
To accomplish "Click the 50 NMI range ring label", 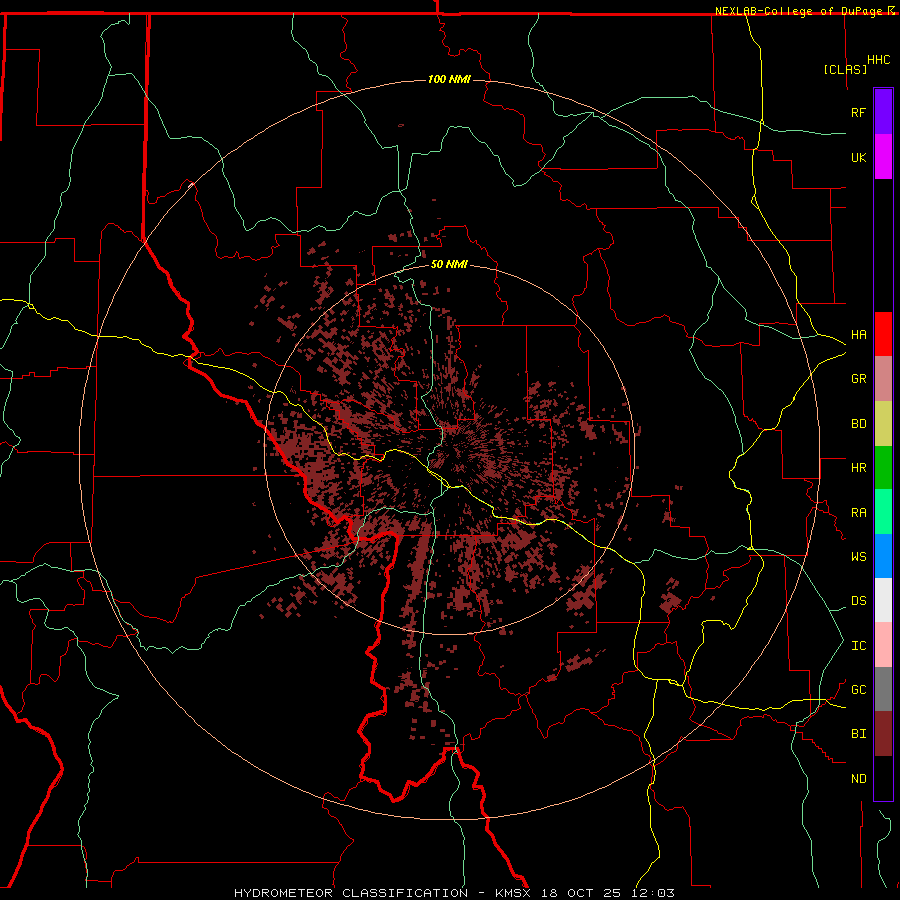I will point(449,265).
